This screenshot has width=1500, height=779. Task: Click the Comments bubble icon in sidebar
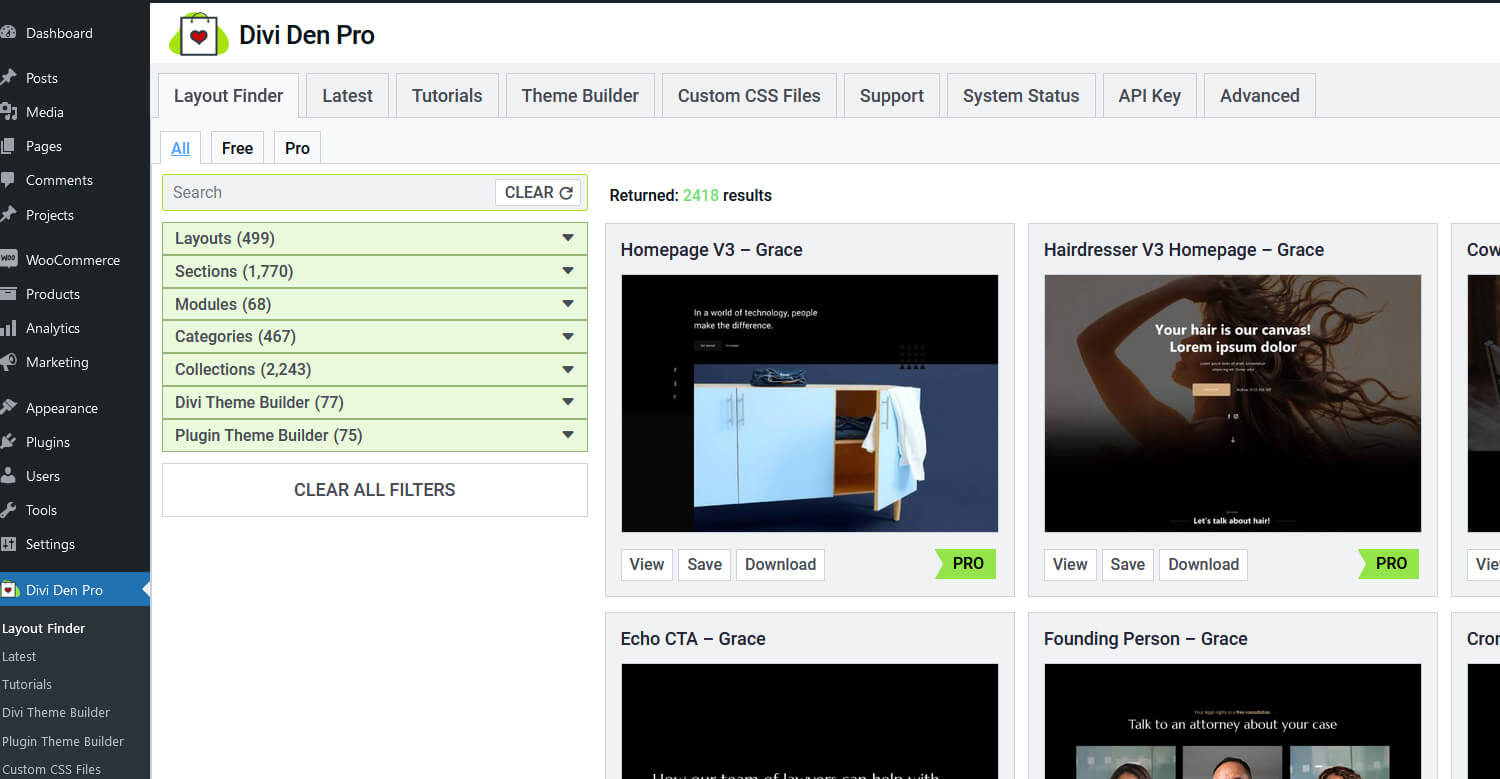coord(8,180)
